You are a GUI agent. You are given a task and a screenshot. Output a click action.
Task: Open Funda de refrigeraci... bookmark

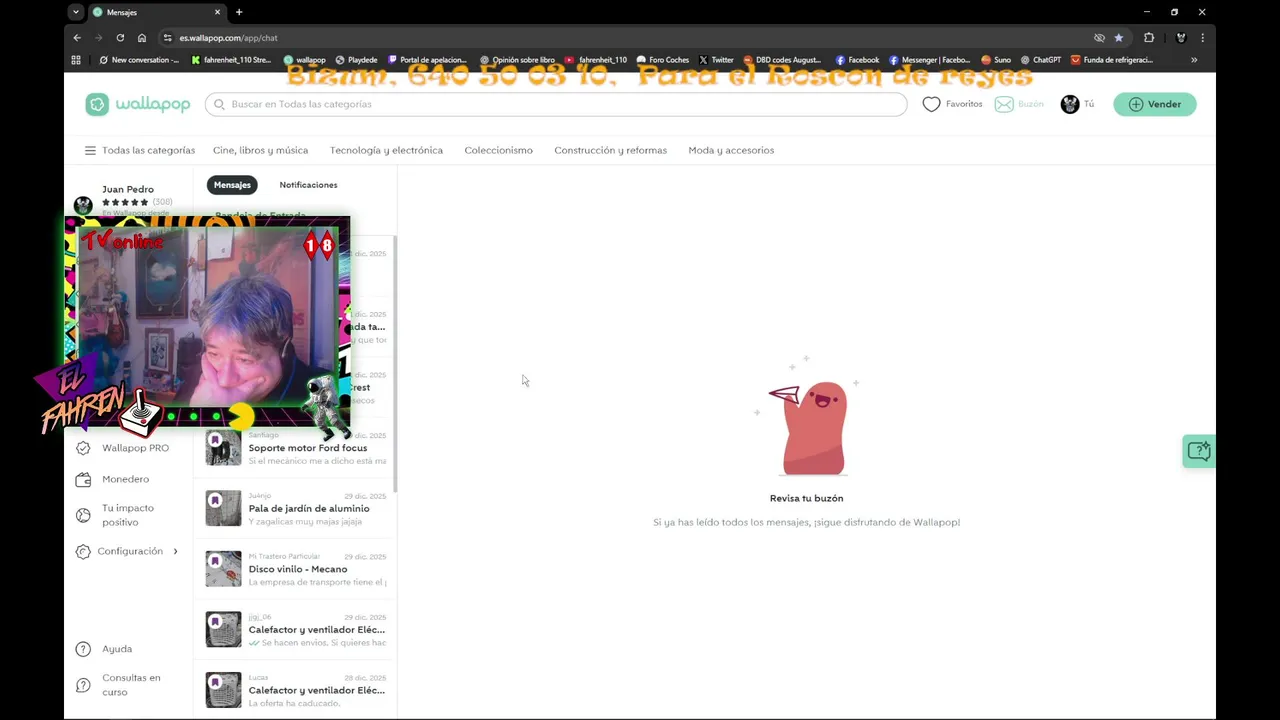[x=1112, y=60]
